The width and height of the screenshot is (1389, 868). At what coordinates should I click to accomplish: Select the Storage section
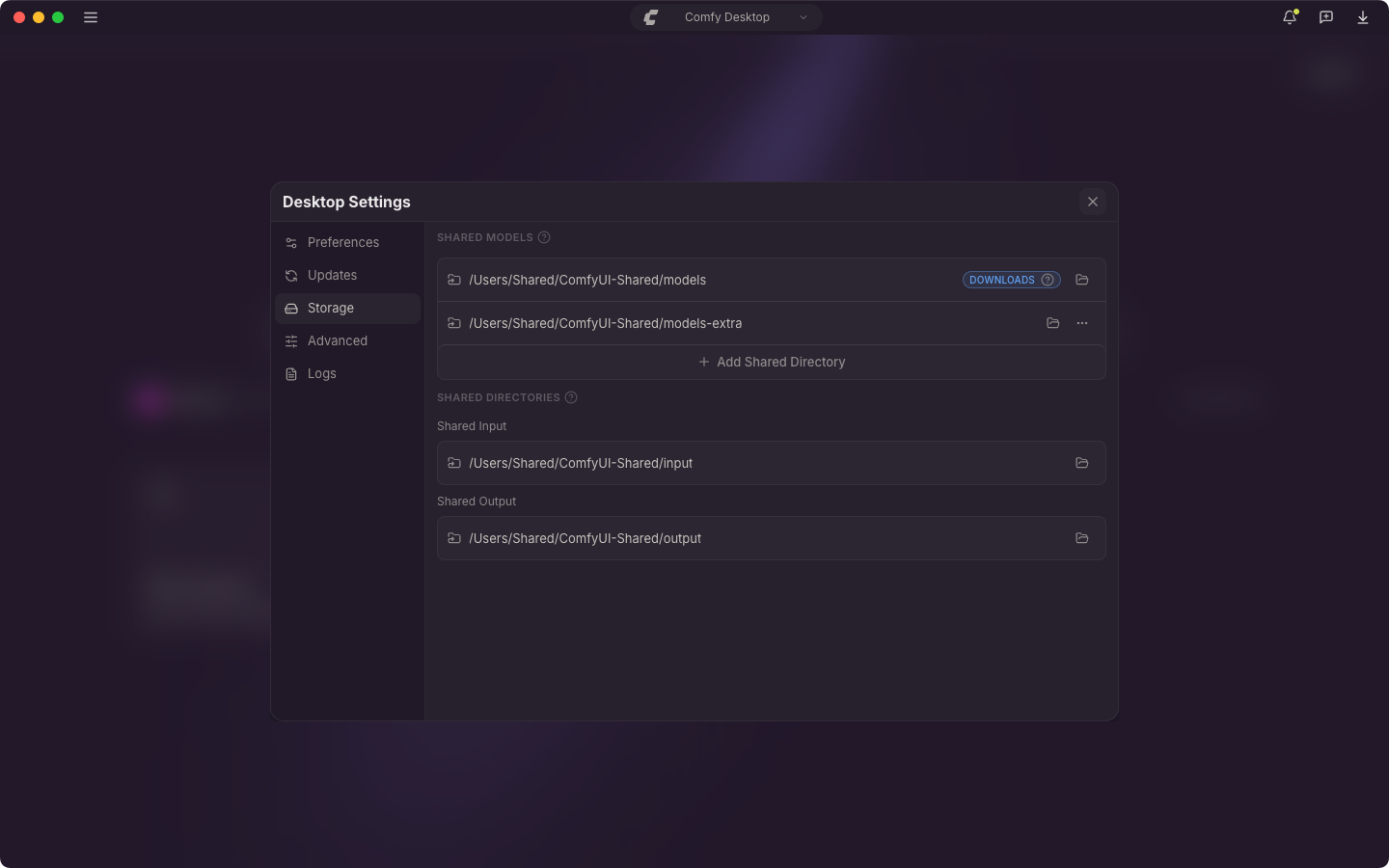click(348, 308)
